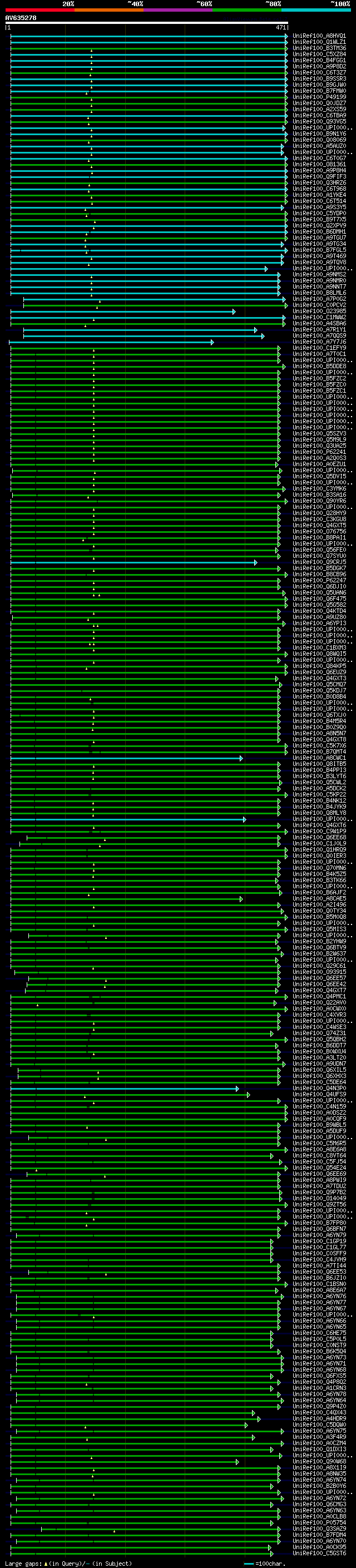
Task: Open hit UniRef100_B3TM36
Action: (x=319, y=48)
